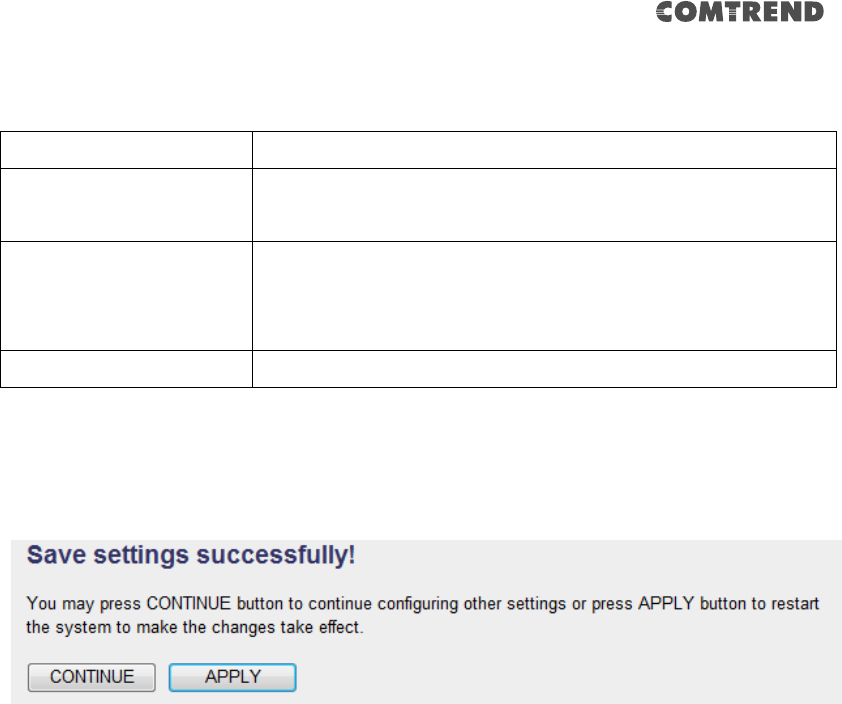Viewport: 842px width, 704px height.
Task: Click 'configuring other settings' in the message
Action: pos(471,604)
